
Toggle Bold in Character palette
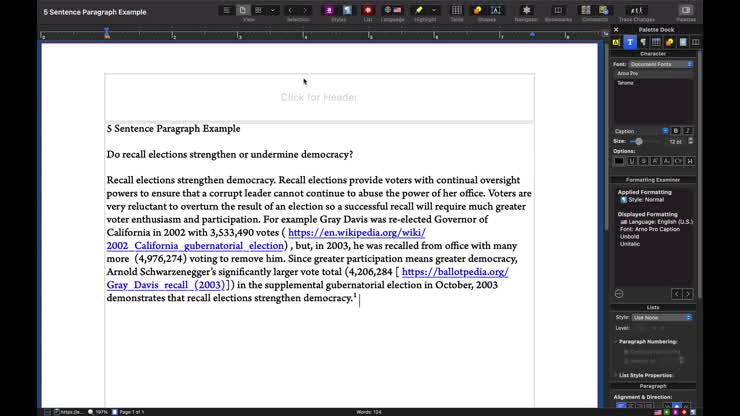pos(676,131)
